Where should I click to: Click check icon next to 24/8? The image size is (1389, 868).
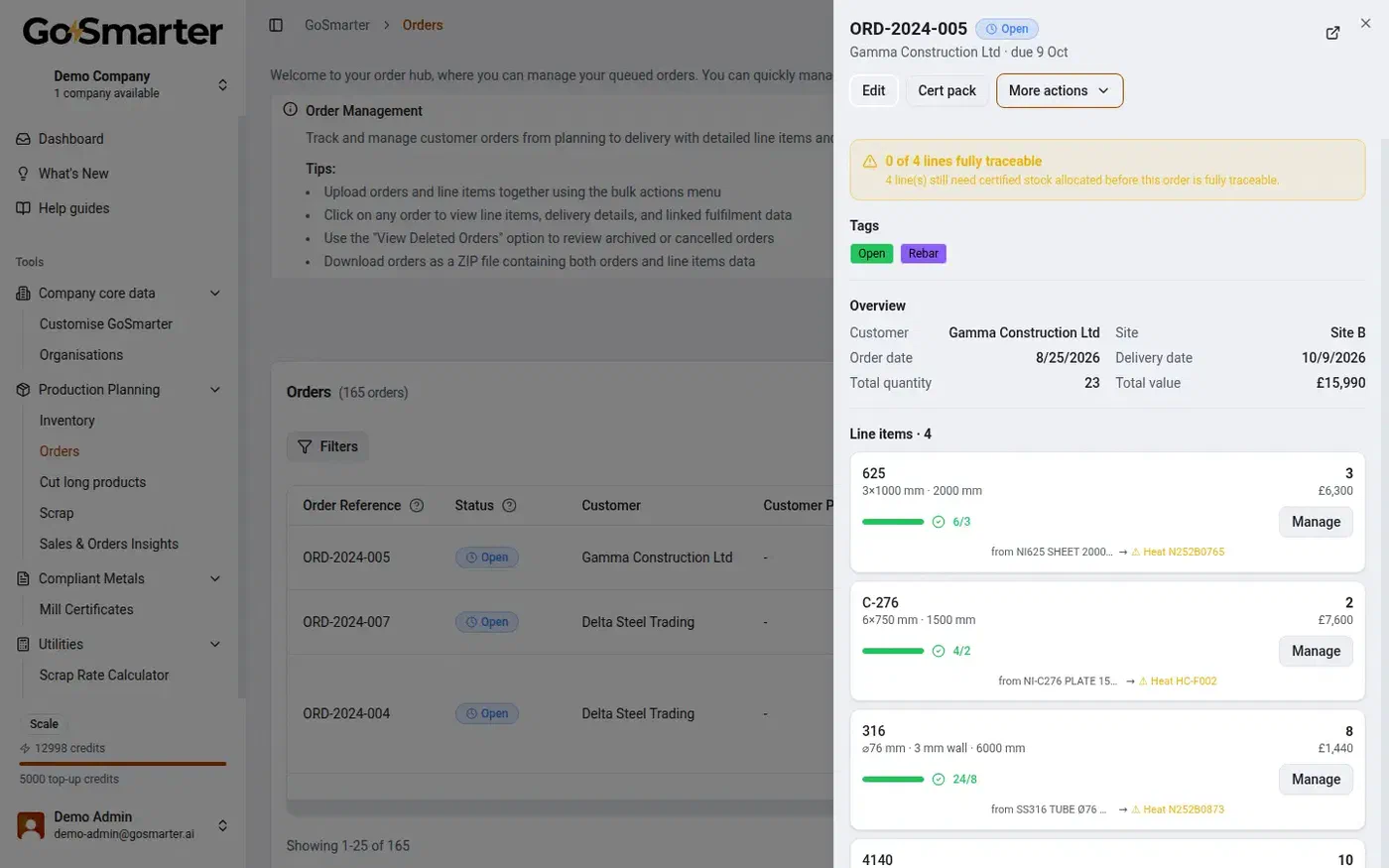[x=939, y=779]
